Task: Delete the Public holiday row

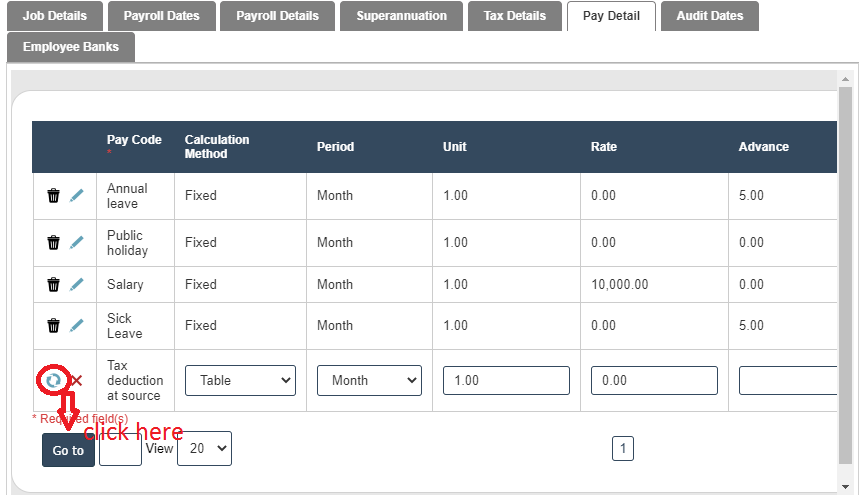Action: [54, 243]
